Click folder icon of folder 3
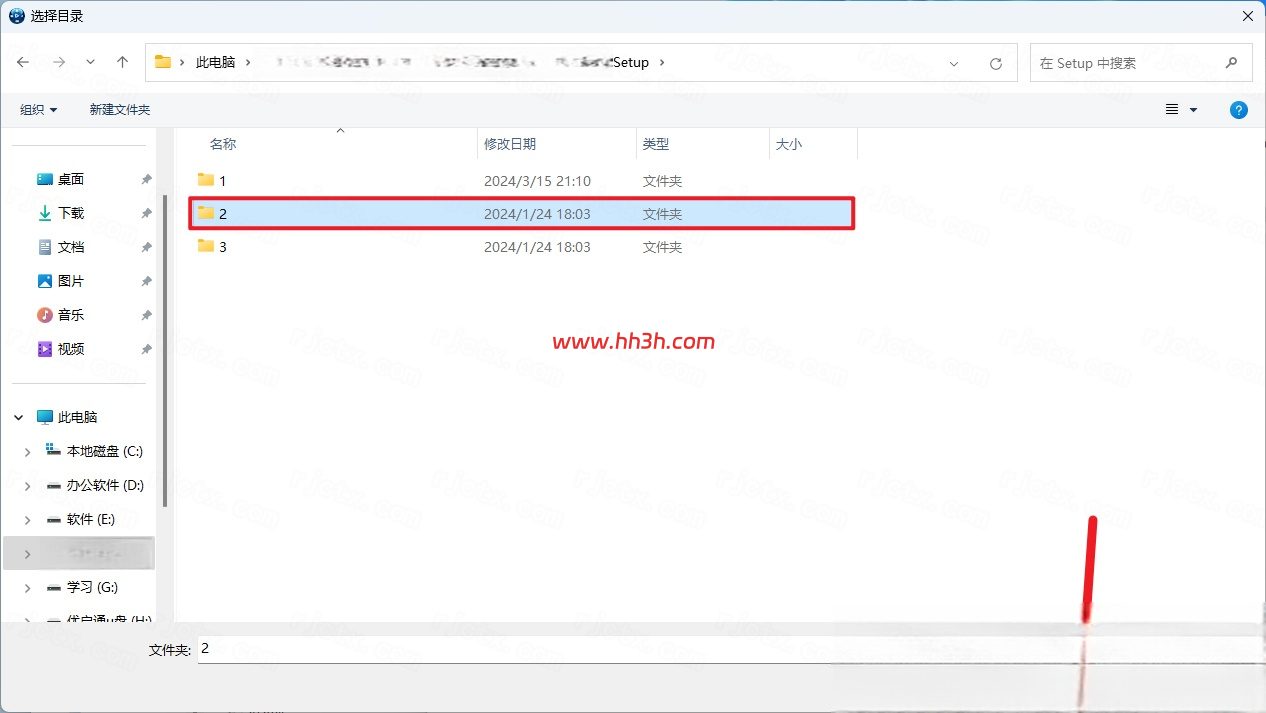 tap(206, 246)
